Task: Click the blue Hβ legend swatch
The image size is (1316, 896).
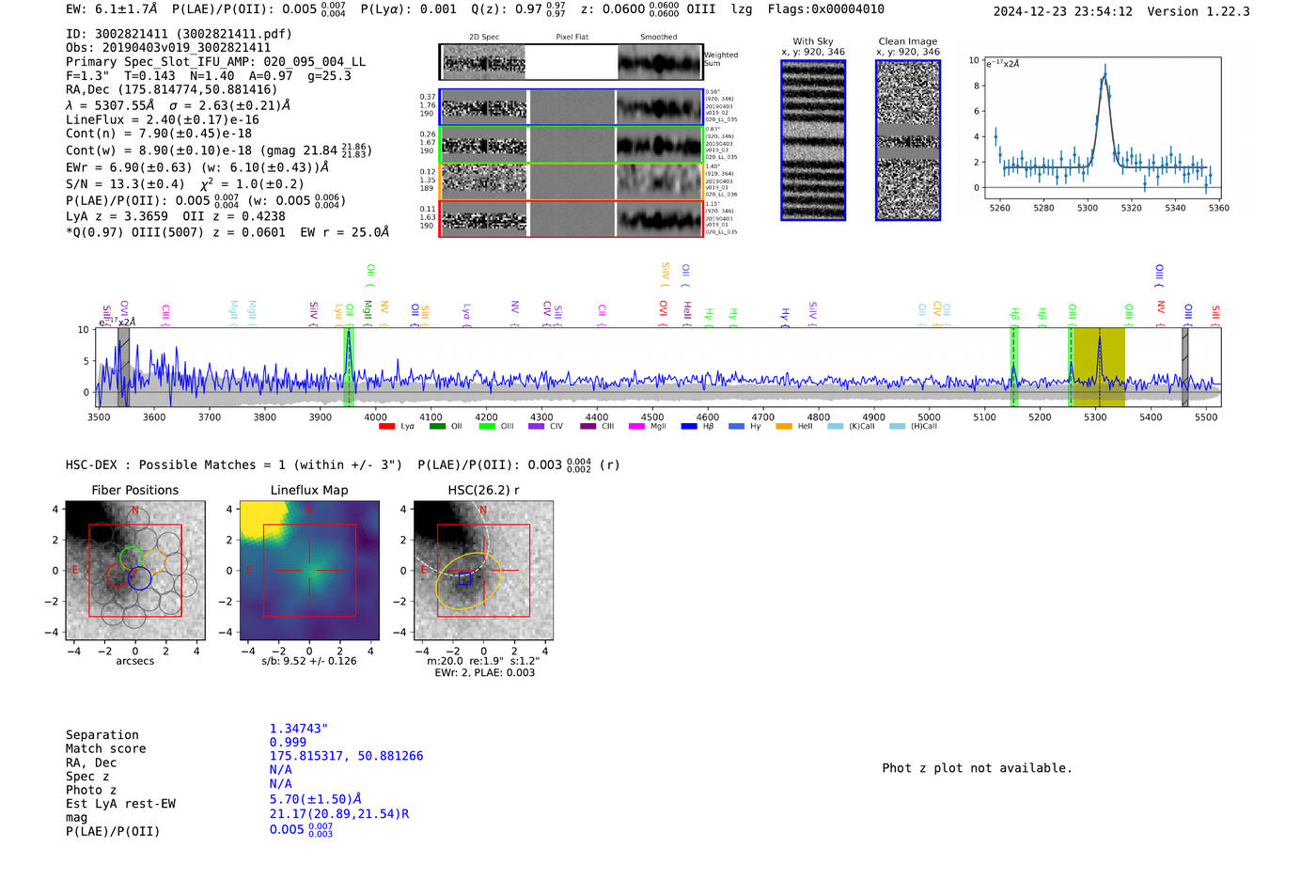Action: coord(689,427)
